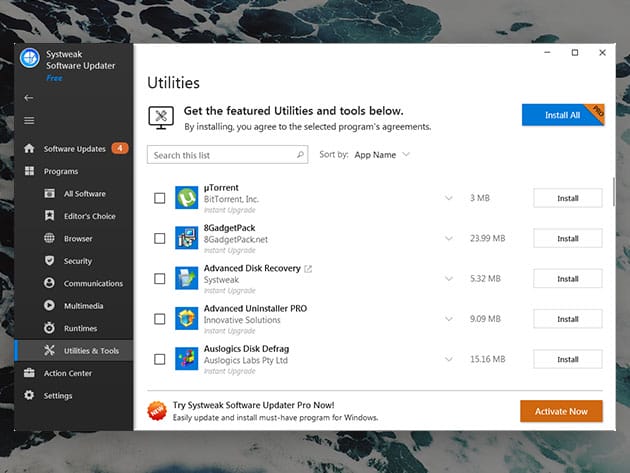This screenshot has width=630, height=473.
Task: Expand Auslogics Disk Defrag details chevron
Action: pyautogui.click(x=449, y=359)
